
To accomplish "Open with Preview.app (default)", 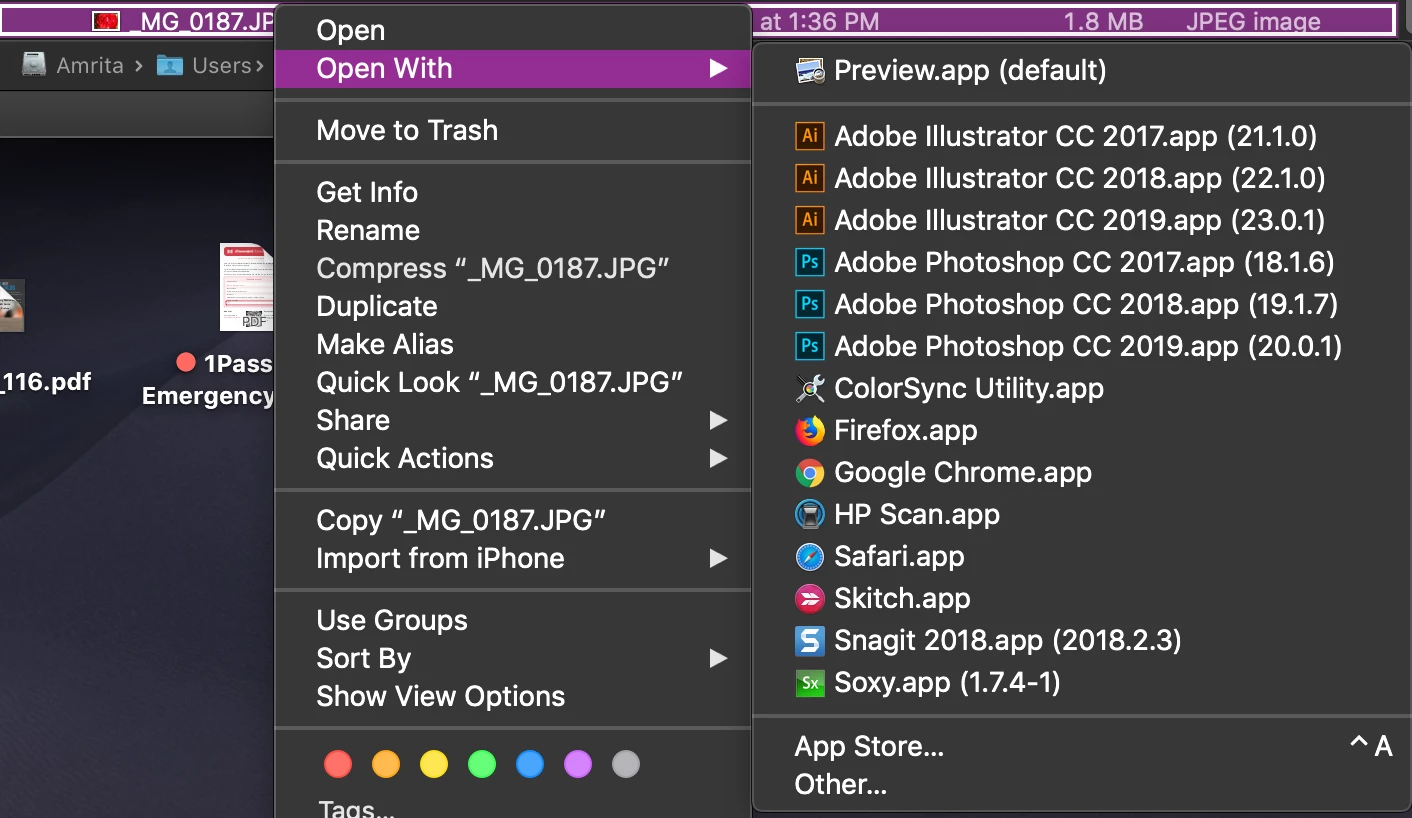I will click(1083, 71).
